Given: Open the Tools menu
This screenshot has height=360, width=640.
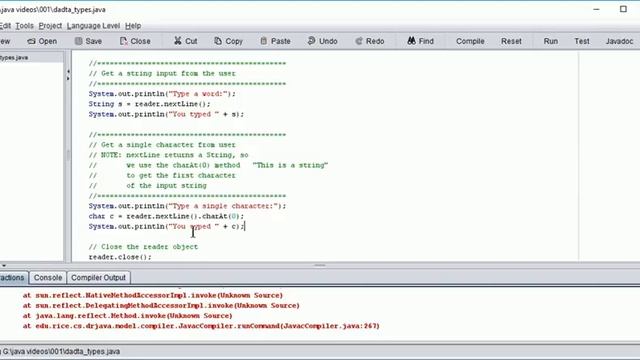Looking at the screenshot, I should tap(24, 26).
